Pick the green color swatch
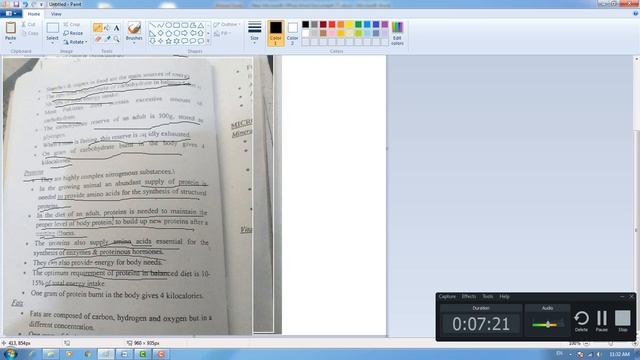This screenshot has height=360, width=640. pyautogui.click(x=358, y=24)
